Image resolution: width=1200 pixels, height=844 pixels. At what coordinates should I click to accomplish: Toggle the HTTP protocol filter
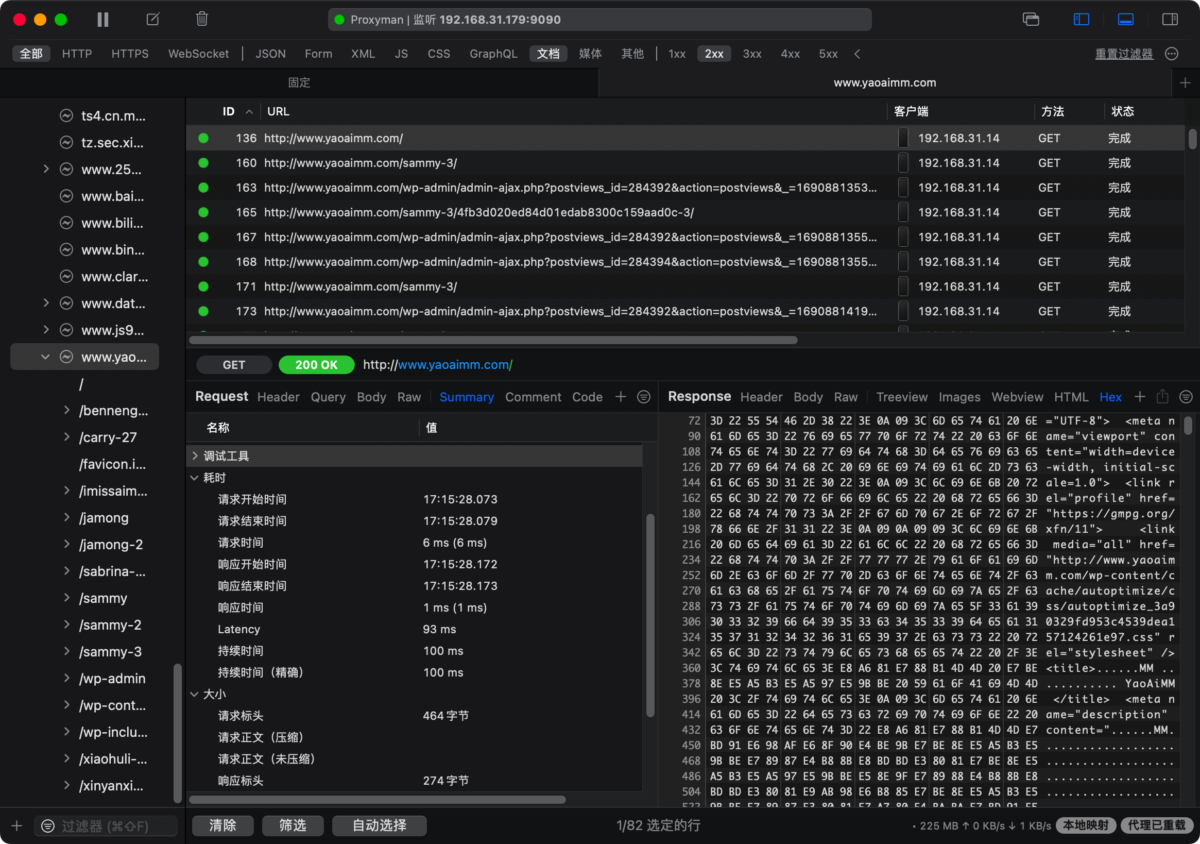77,54
